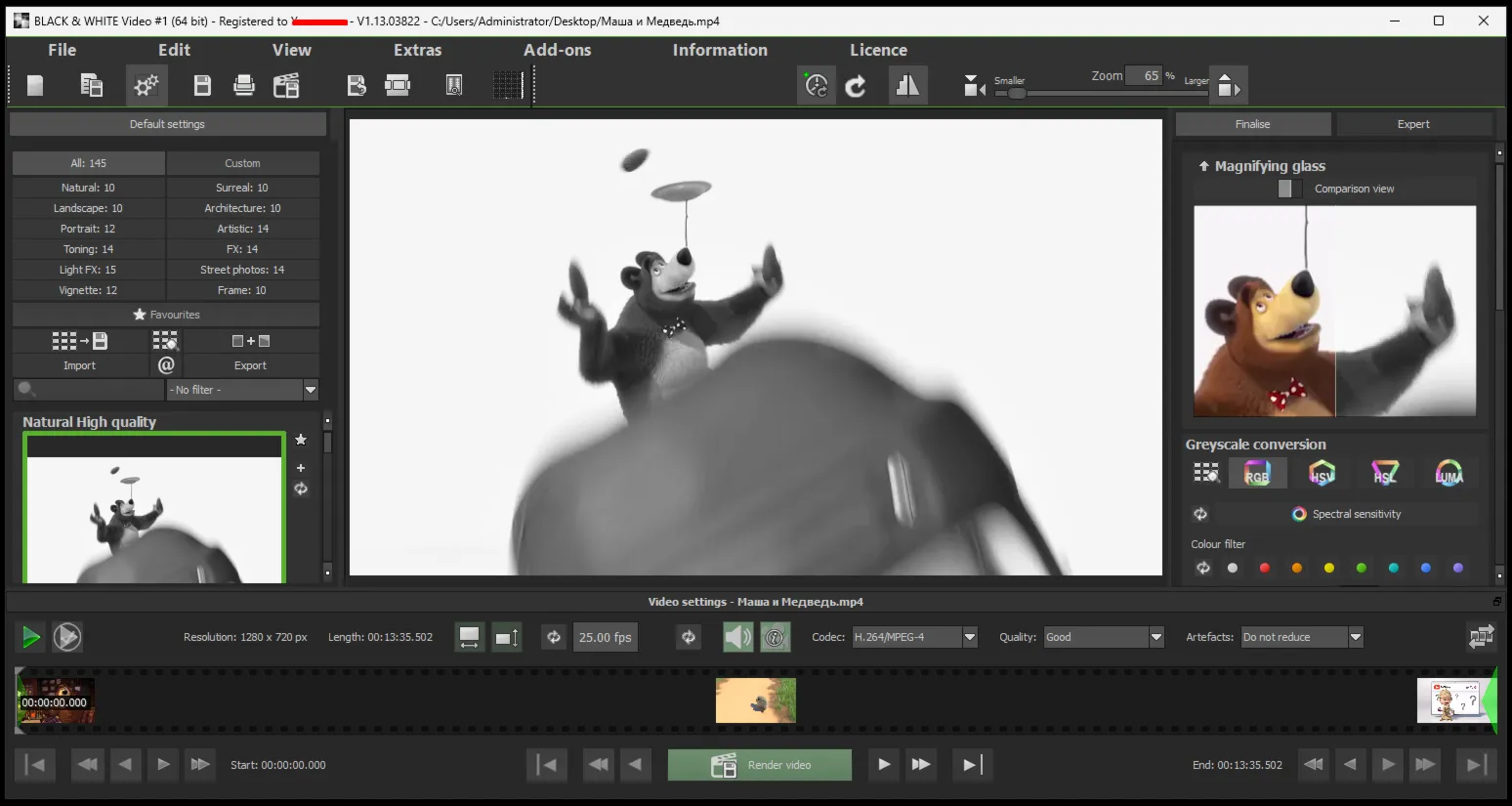This screenshot has height=806, width=1512.
Task: Adjust the zoom slider handle
Action: point(1017,94)
